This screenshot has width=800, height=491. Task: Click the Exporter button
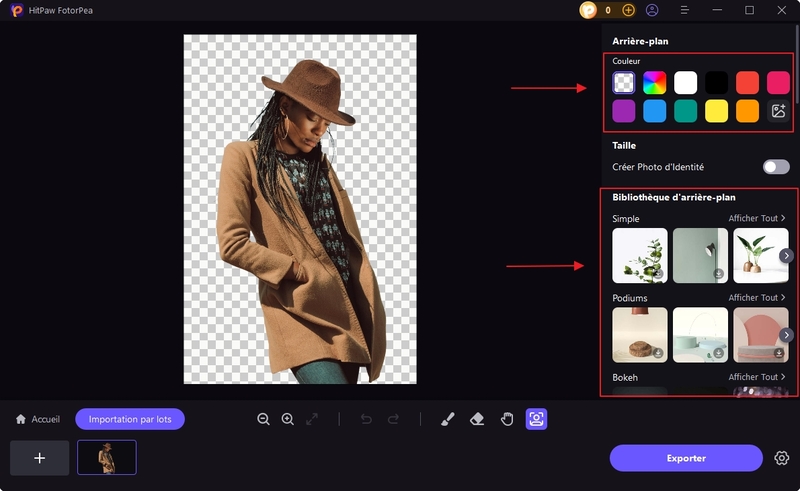[x=686, y=458]
